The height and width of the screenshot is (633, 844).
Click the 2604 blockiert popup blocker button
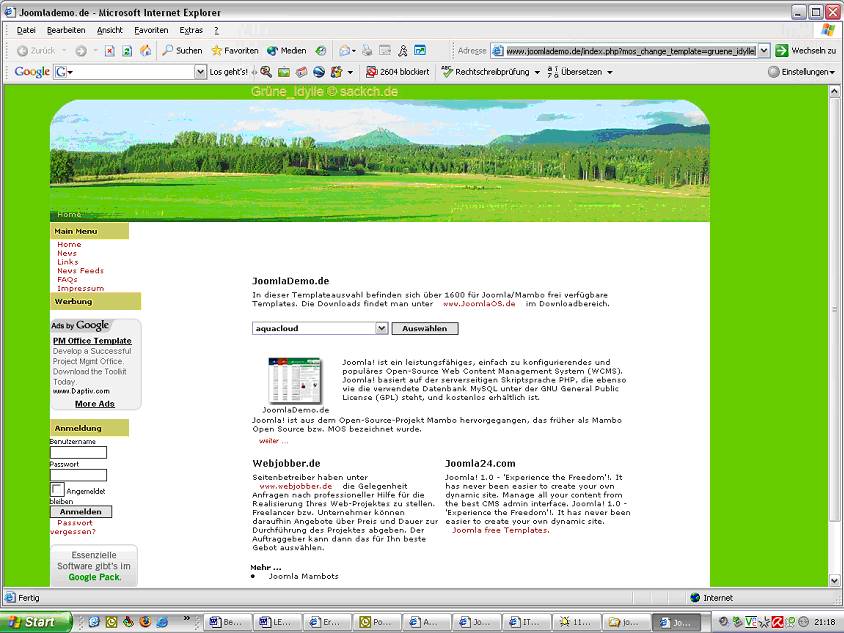pos(398,72)
